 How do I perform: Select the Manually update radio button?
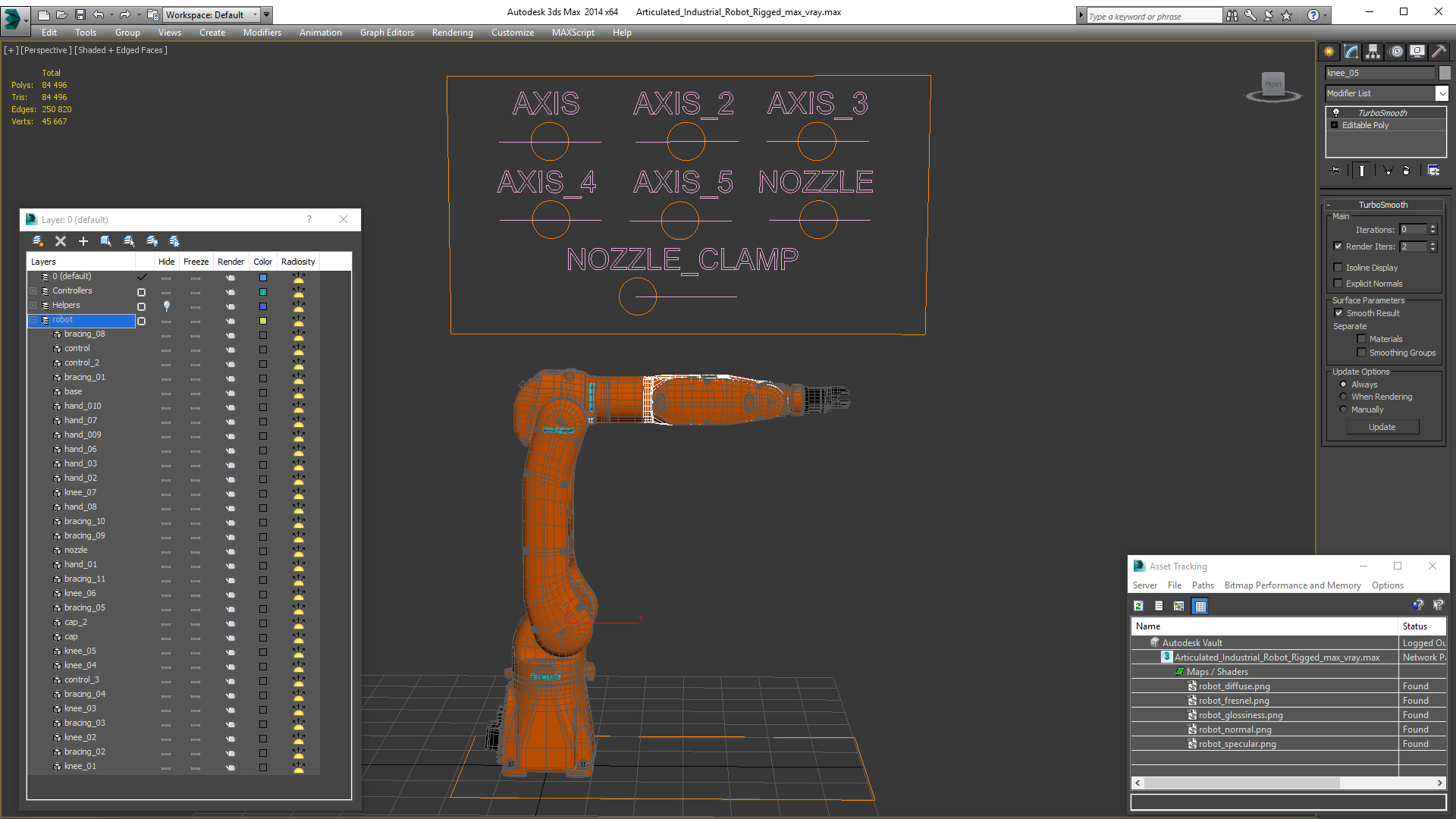pos(1344,409)
